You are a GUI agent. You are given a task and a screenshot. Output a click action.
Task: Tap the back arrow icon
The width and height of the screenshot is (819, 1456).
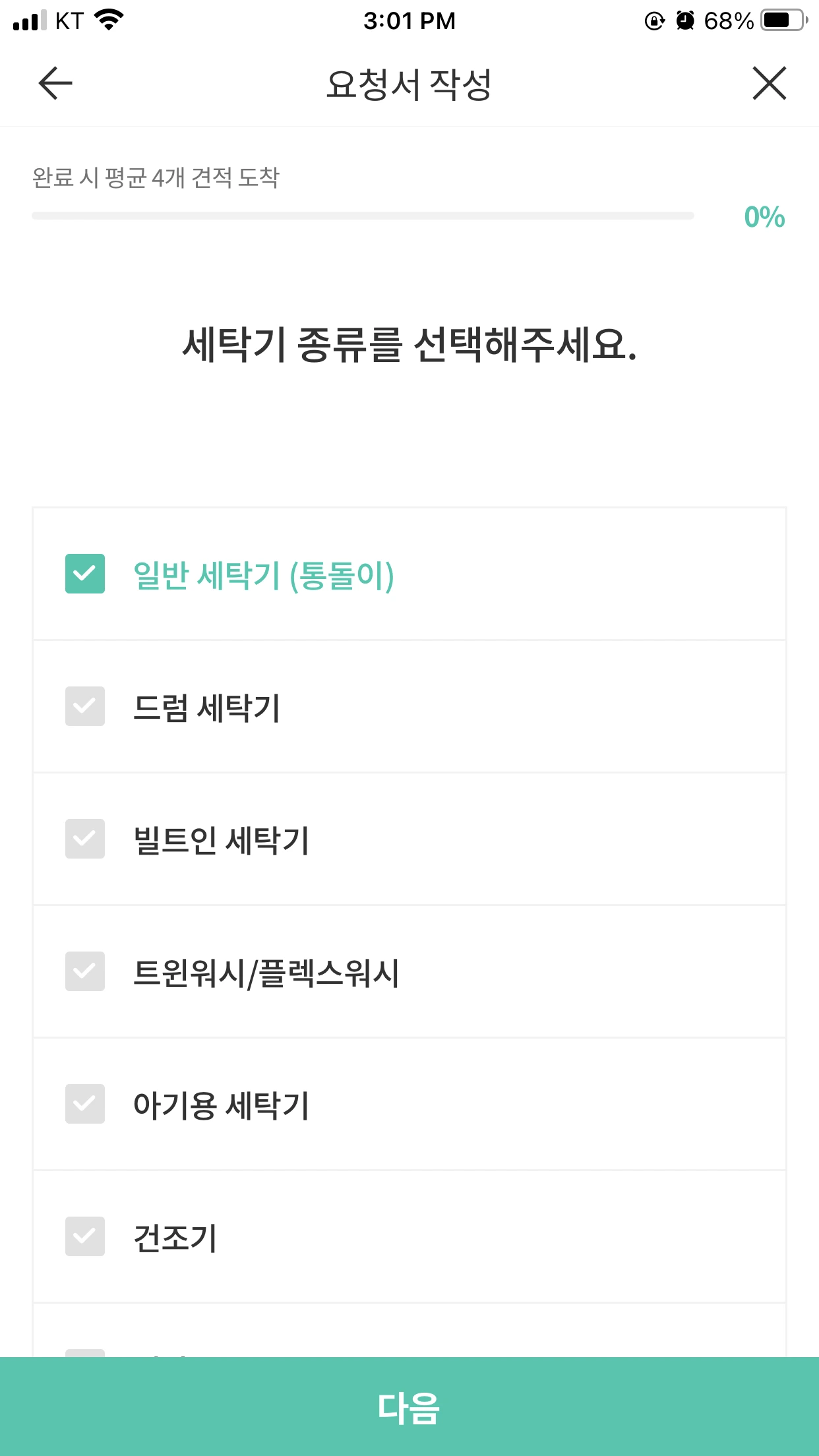pos(55,83)
